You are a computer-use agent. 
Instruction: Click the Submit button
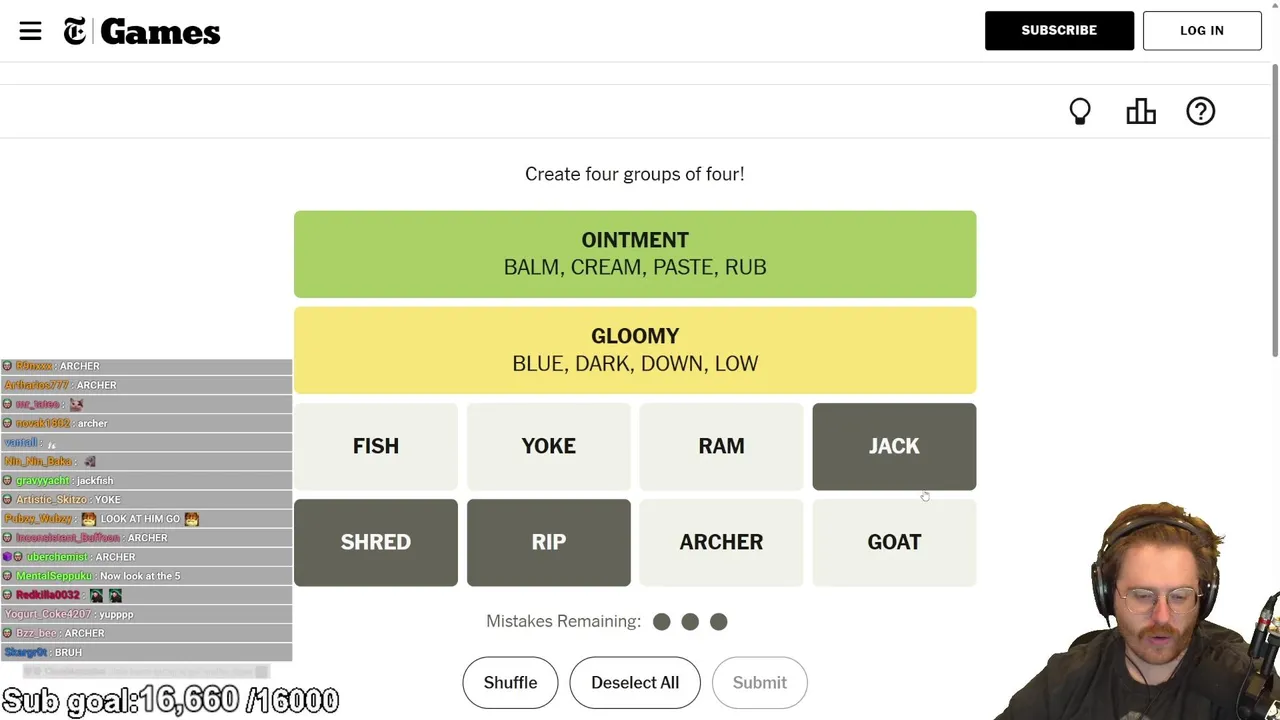pos(760,683)
